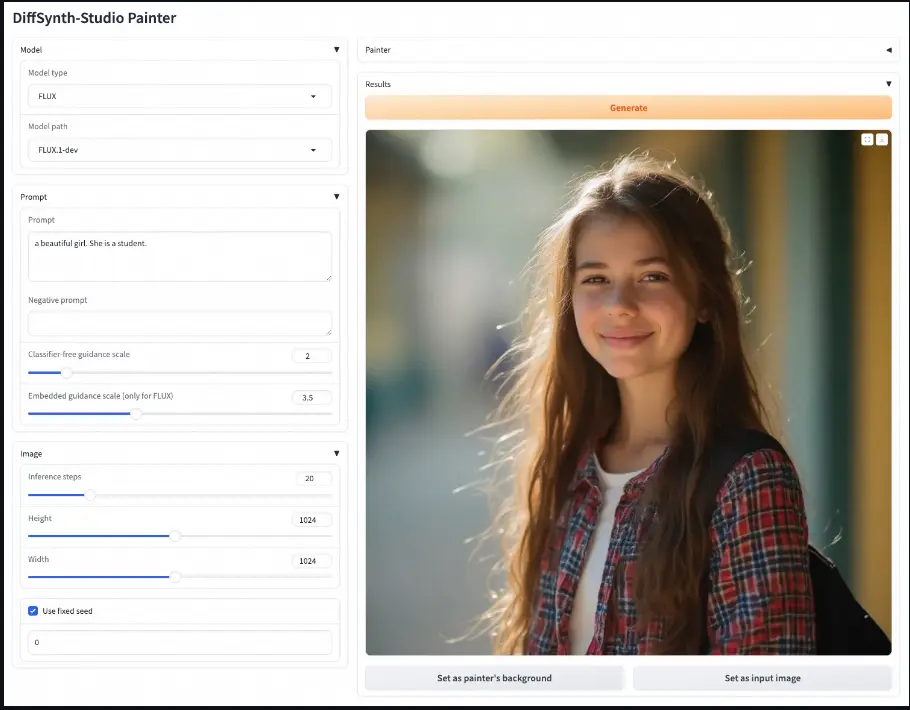Expand the Painter panel

click(x=888, y=49)
